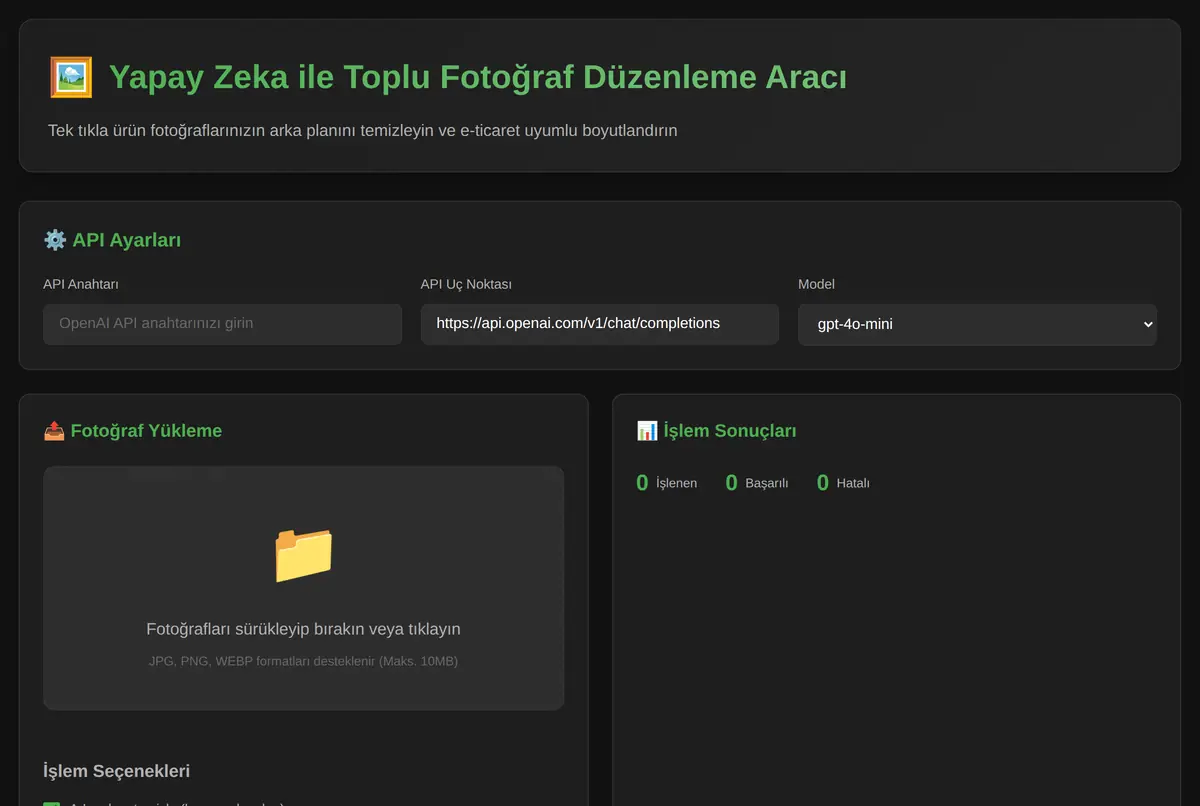Click the "API Uç Noktası" field label
This screenshot has width=1200, height=806.
point(466,284)
